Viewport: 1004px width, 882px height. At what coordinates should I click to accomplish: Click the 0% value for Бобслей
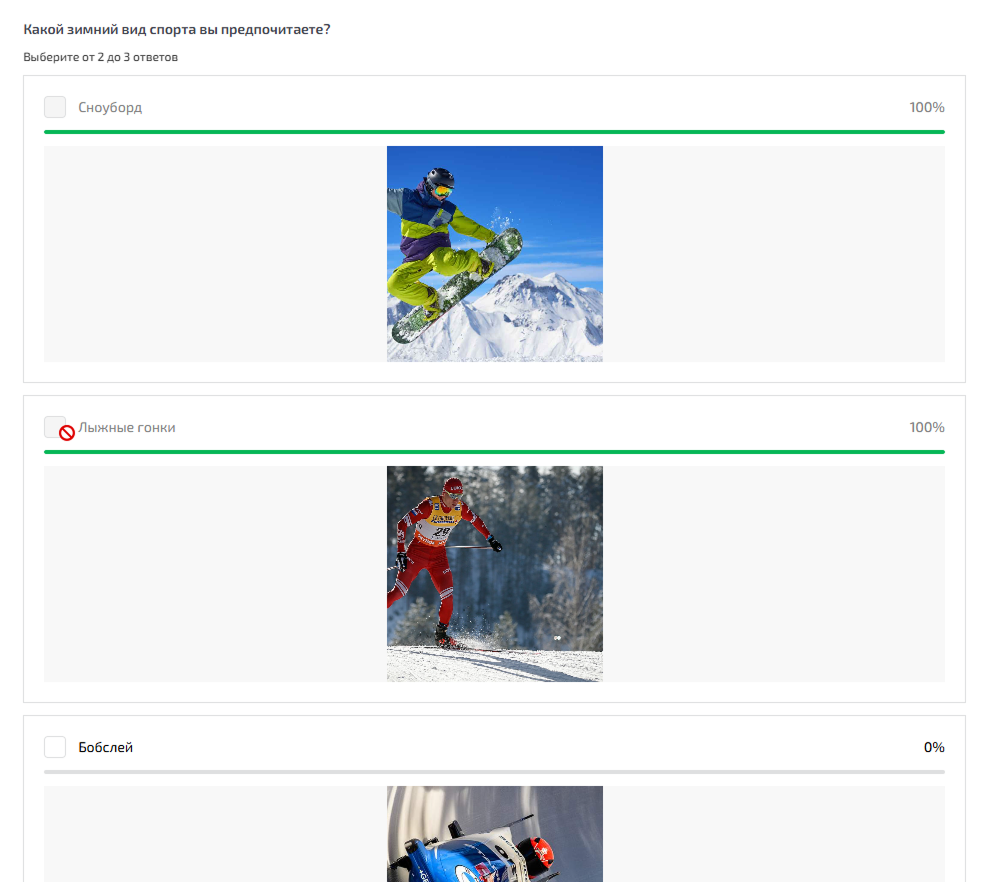pyautogui.click(x=934, y=747)
